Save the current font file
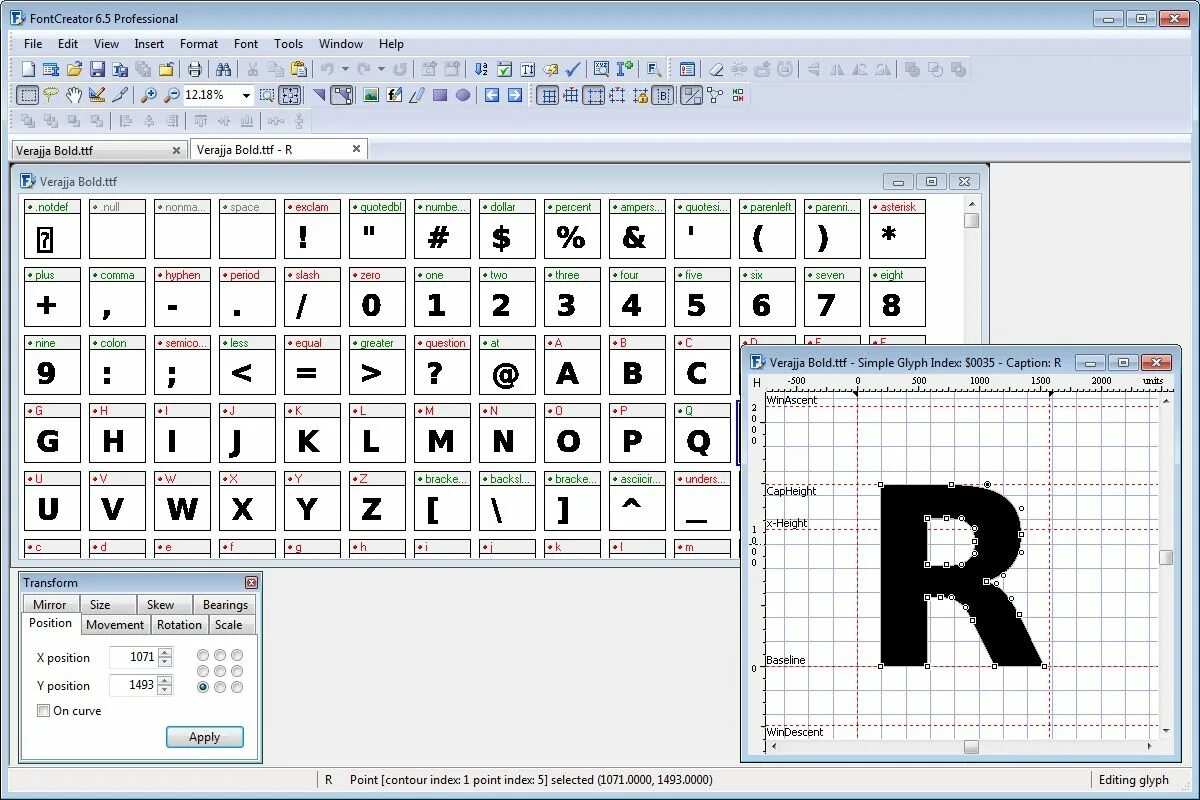Screen dimensions: 1200x800 pos(97,68)
